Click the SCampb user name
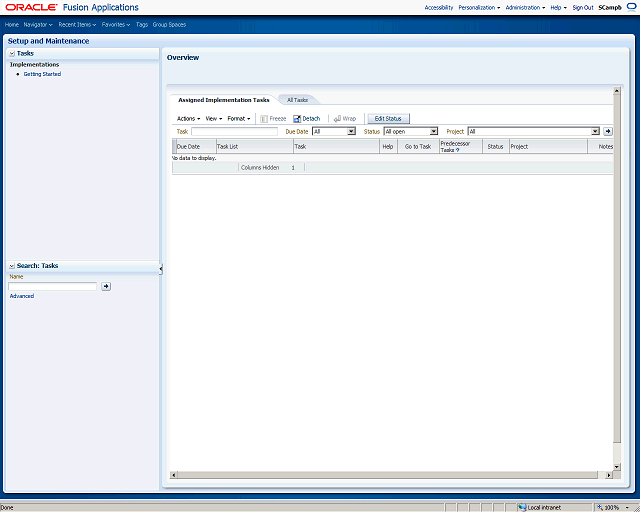The image size is (640, 512). [610, 7]
